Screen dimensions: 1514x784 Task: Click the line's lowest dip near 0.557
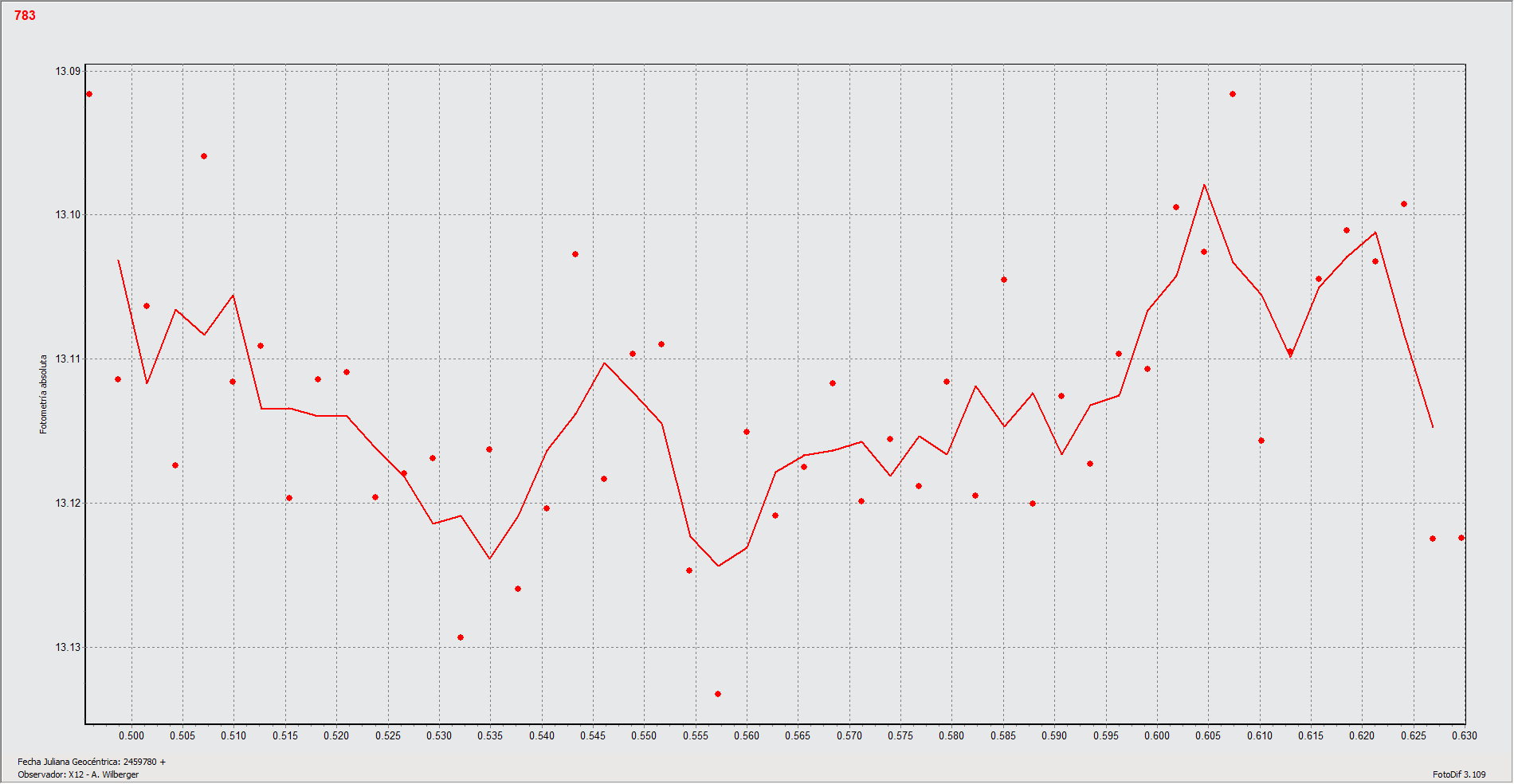pos(718,566)
